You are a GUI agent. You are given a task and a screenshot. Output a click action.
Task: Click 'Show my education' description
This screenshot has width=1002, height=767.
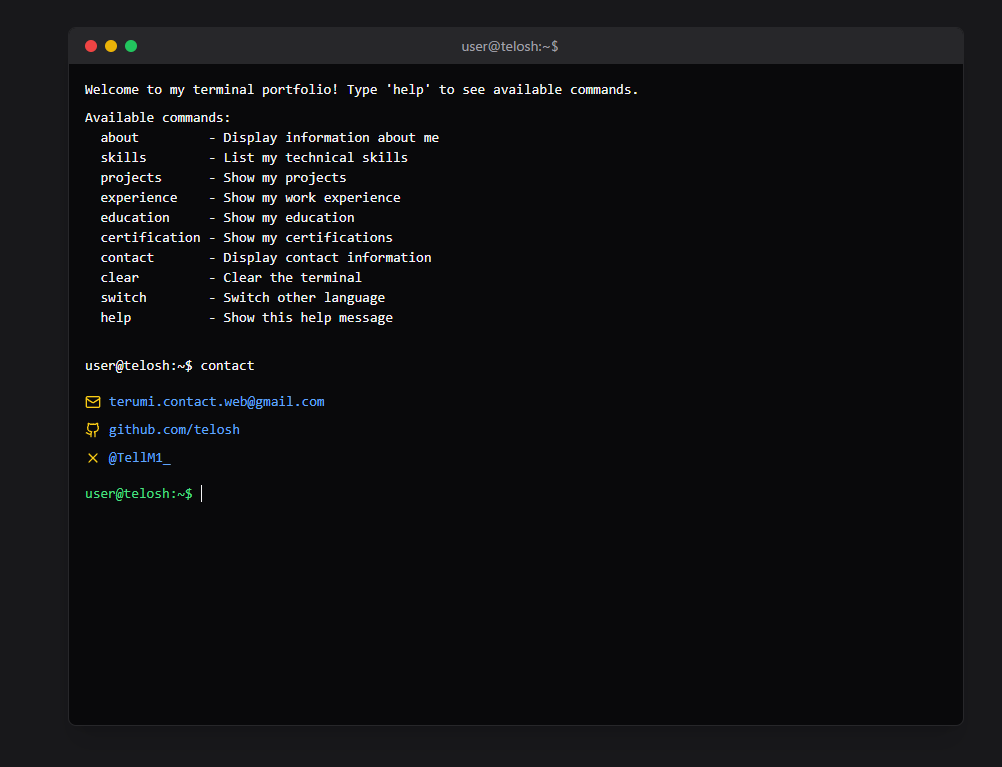click(x=289, y=218)
